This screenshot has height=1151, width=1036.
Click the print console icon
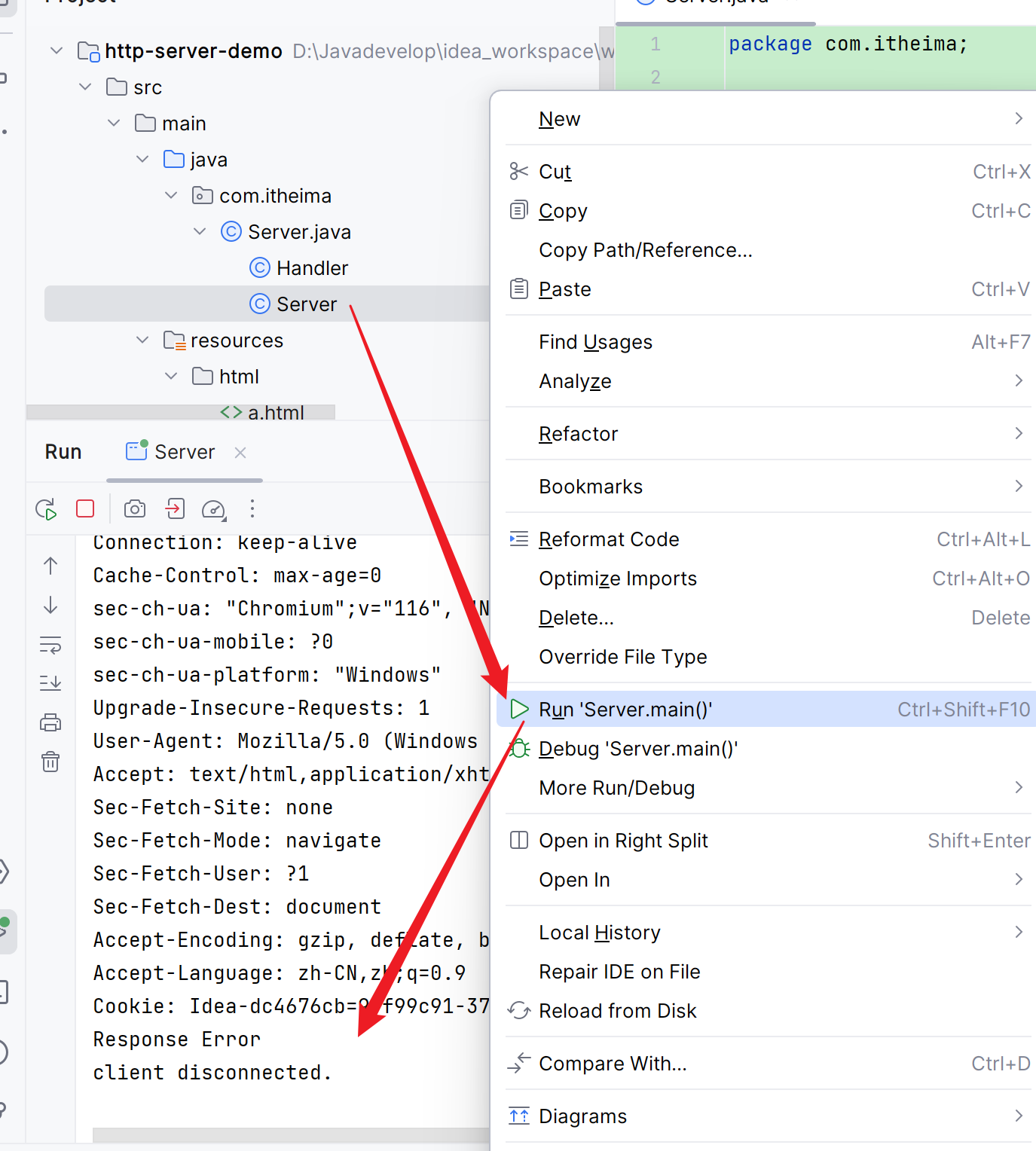50,723
